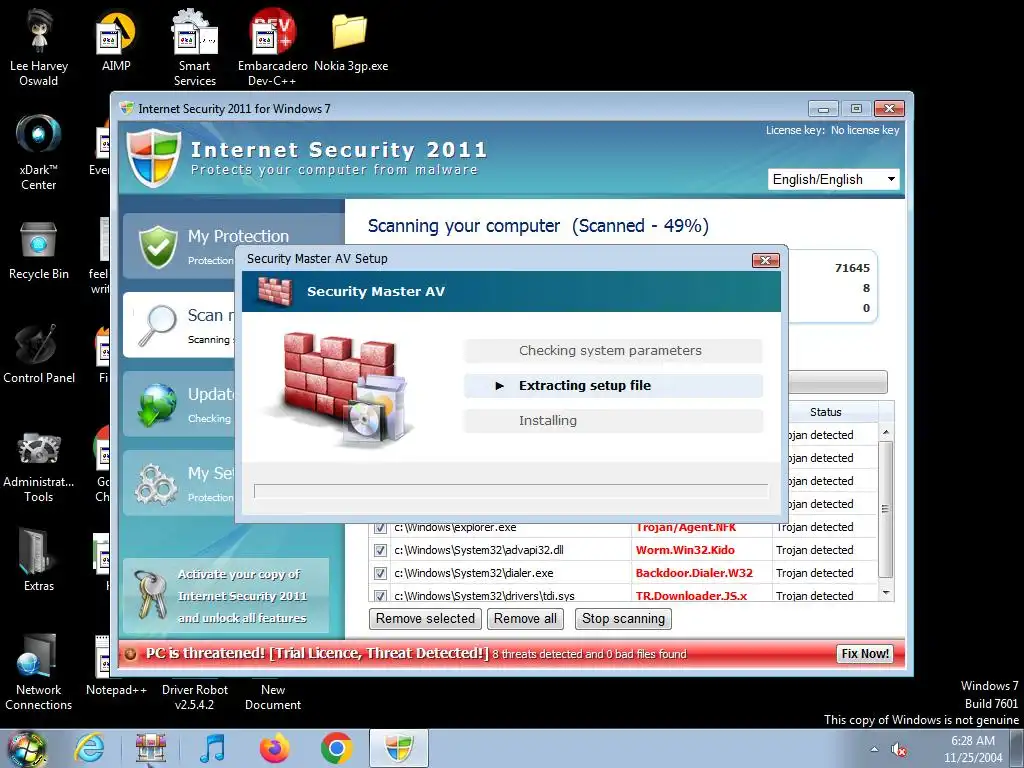Click the Remove selected button
Screen dimensions: 1024x768
[425, 618]
